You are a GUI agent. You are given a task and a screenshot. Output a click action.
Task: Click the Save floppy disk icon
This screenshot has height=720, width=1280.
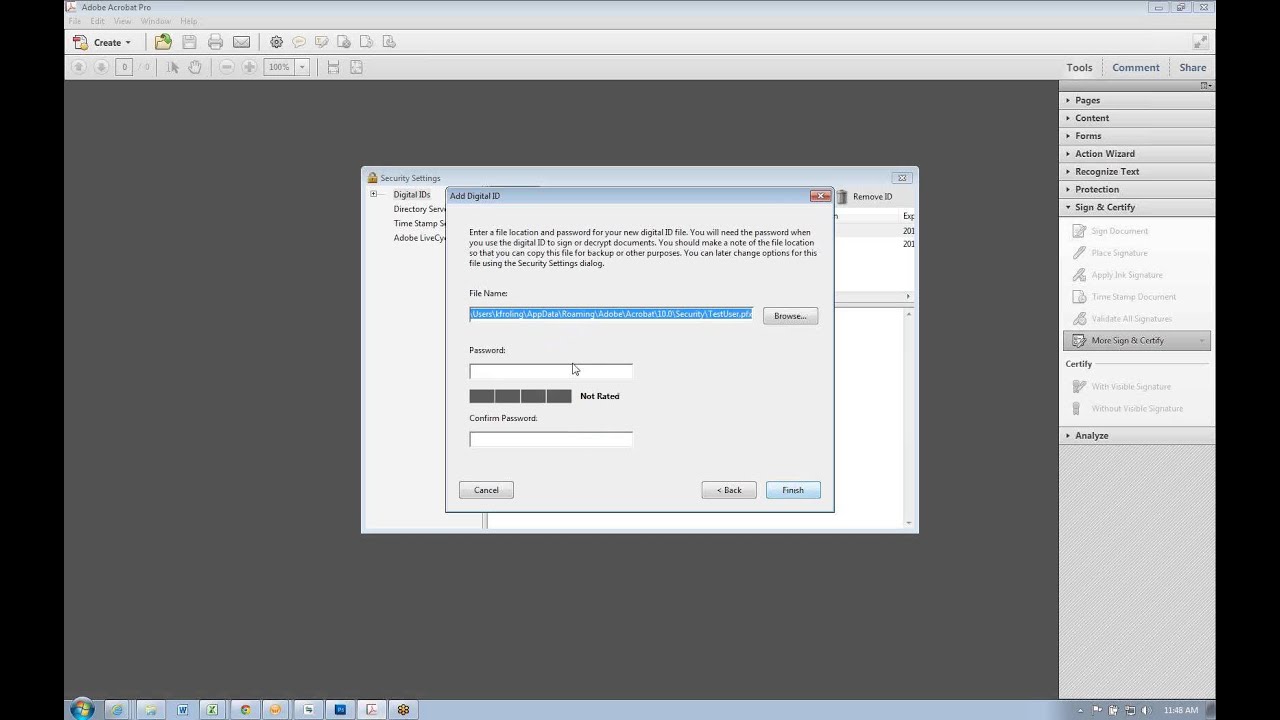tap(189, 42)
